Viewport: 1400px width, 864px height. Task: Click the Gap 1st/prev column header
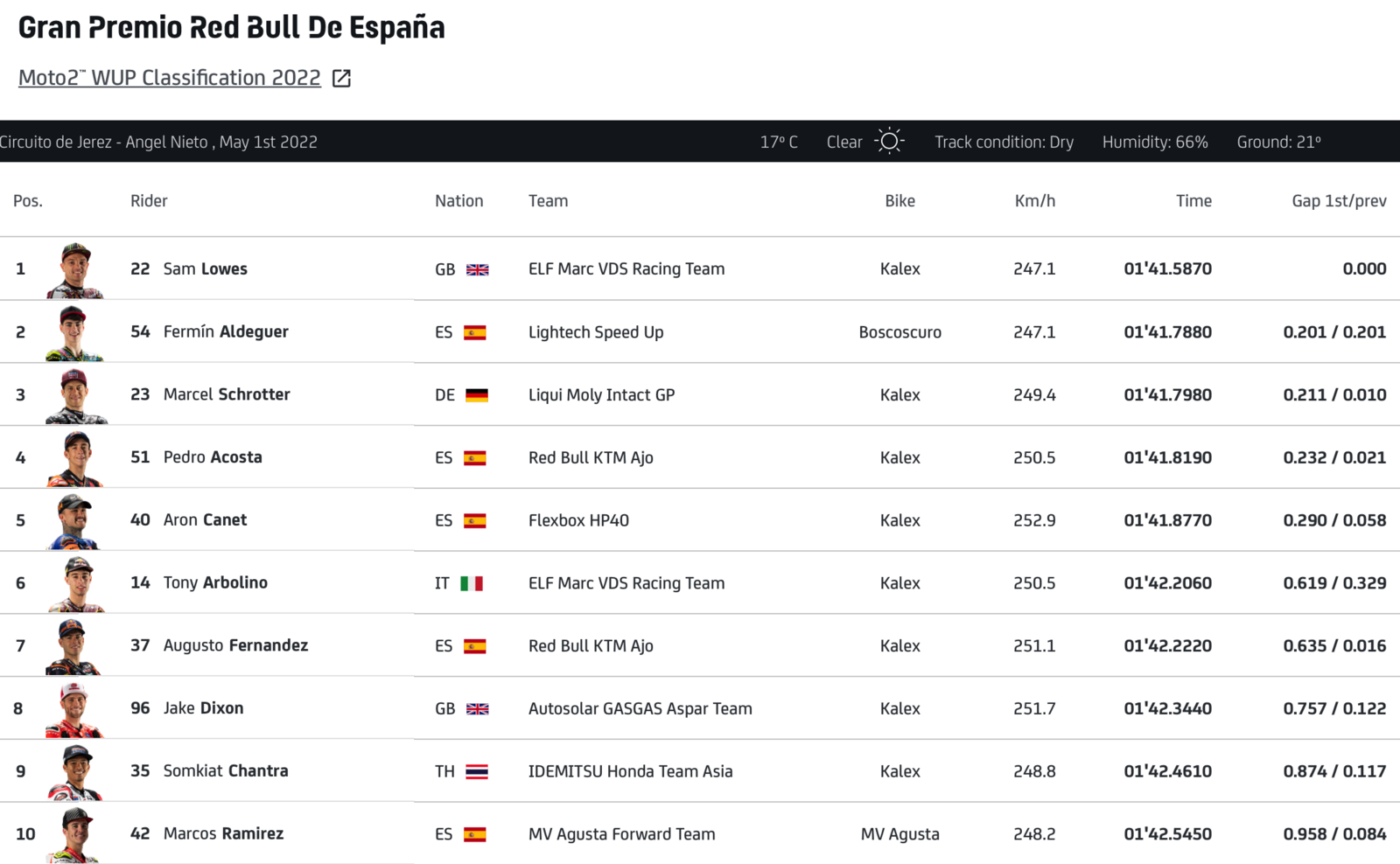point(1339,201)
